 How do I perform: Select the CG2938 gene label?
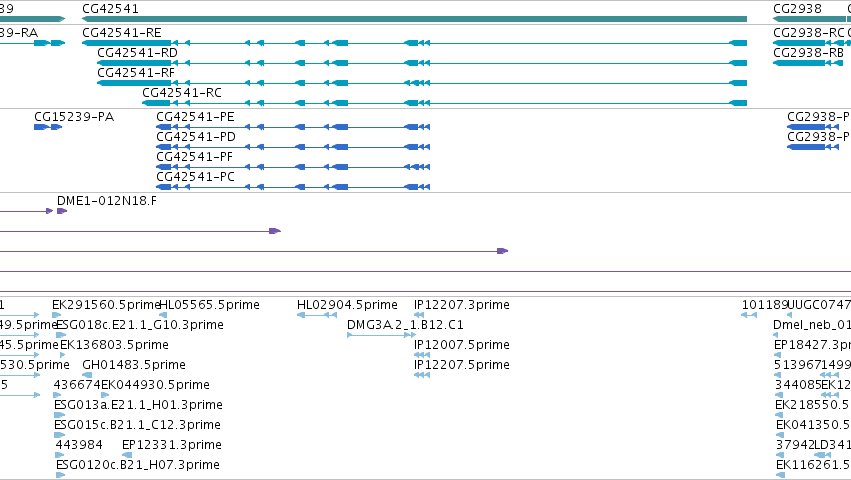[797, 9]
